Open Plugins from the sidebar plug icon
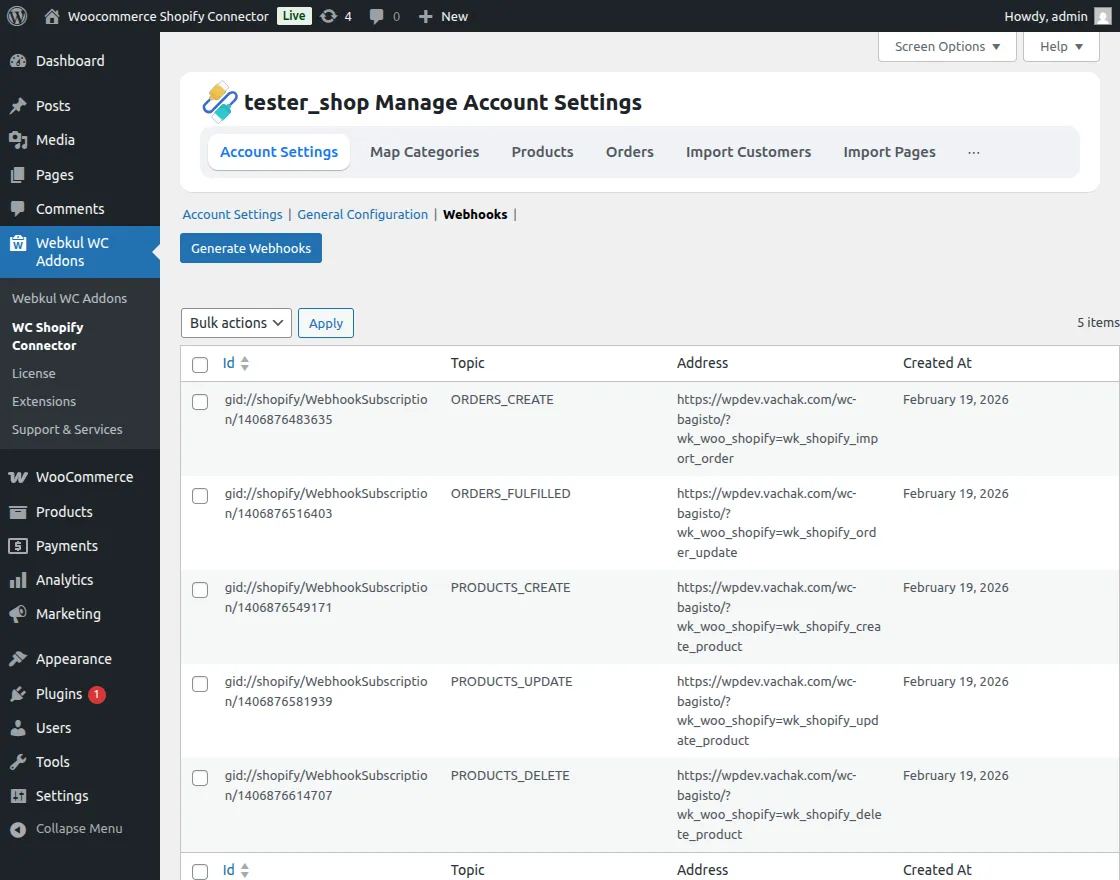The width and height of the screenshot is (1120, 880). [x=18, y=694]
